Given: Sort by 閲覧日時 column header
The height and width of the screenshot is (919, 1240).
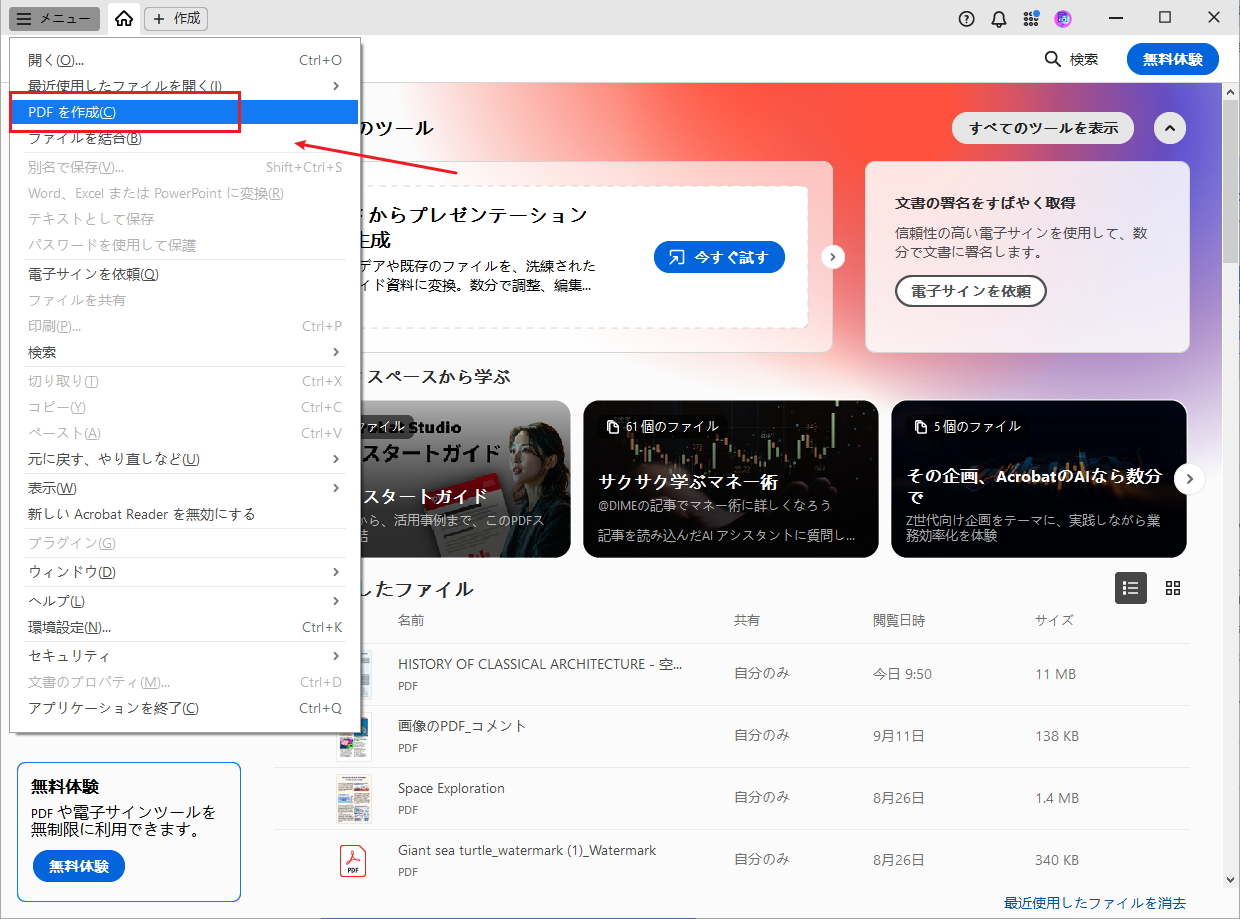Looking at the screenshot, I should [x=899, y=620].
